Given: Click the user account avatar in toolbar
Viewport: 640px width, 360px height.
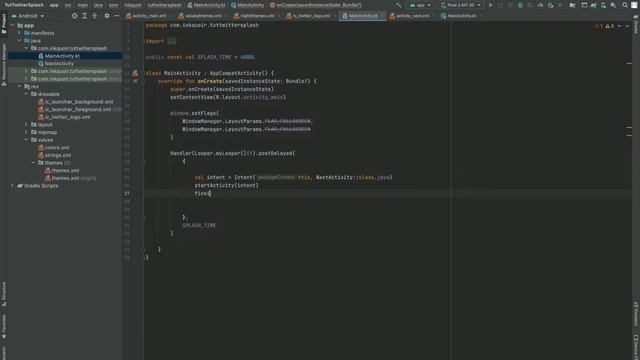Looking at the screenshot, I should tap(634, 5).
